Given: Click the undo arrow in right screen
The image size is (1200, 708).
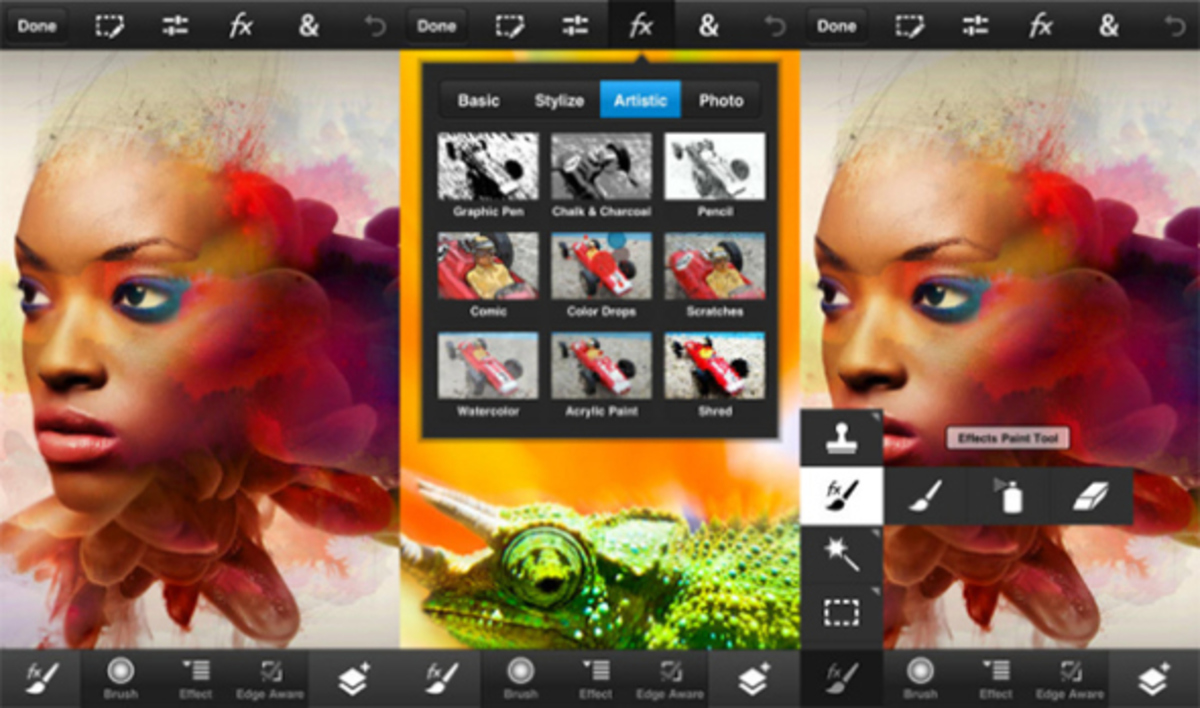Looking at the screenshot, I should (1175, 26).
